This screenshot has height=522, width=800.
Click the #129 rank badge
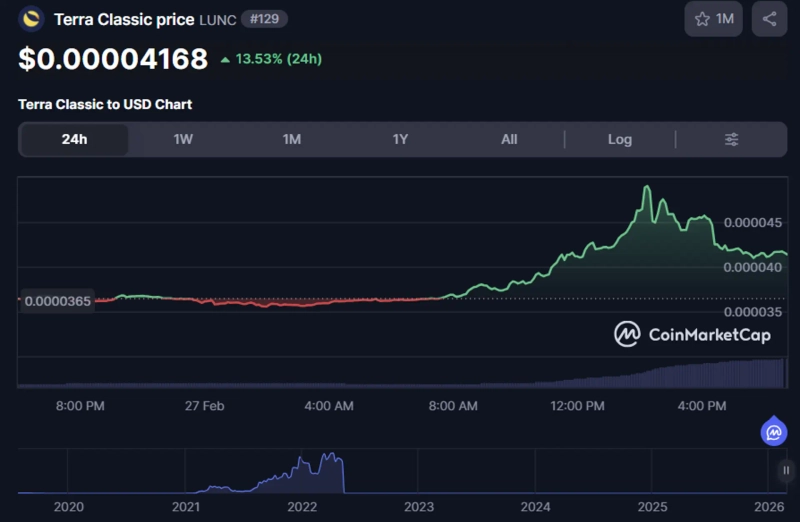pos(264,19)
